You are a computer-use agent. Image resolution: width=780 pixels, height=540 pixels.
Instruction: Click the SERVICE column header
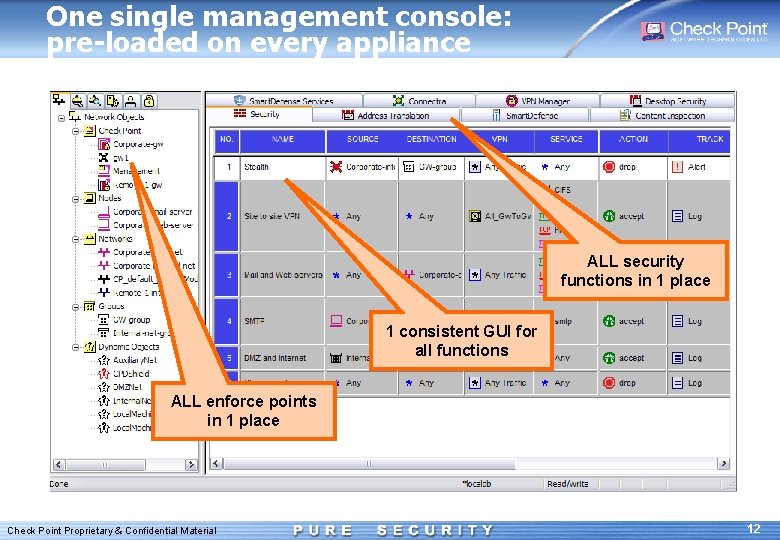566,140
